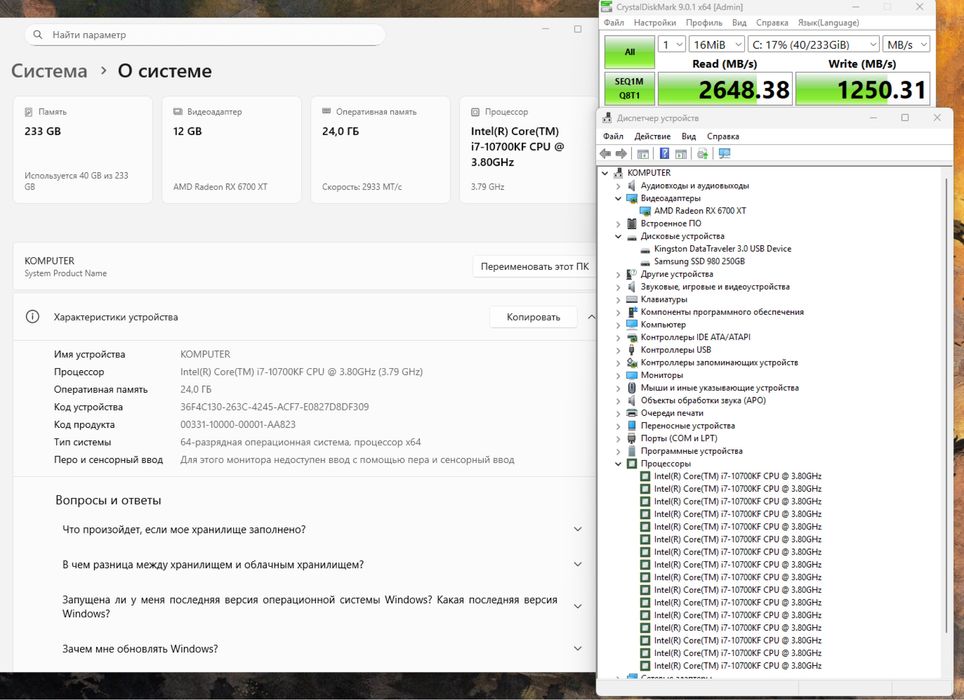Click the SEQ1M Q8T1 test button
964x700 pixels.
pos(630,88)
